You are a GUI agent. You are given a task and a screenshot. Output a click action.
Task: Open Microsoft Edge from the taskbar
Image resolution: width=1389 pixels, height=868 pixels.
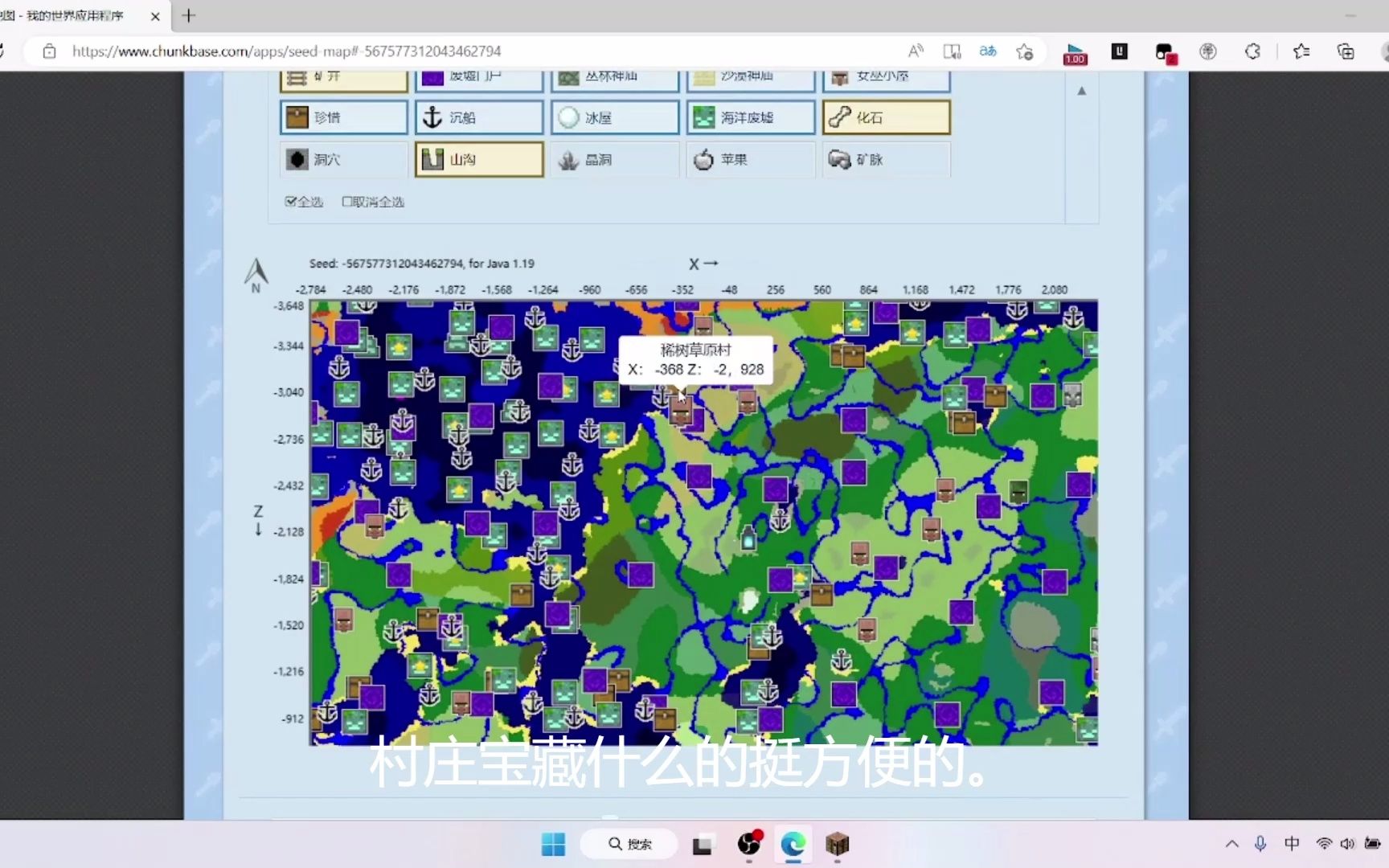coord(793,844)
